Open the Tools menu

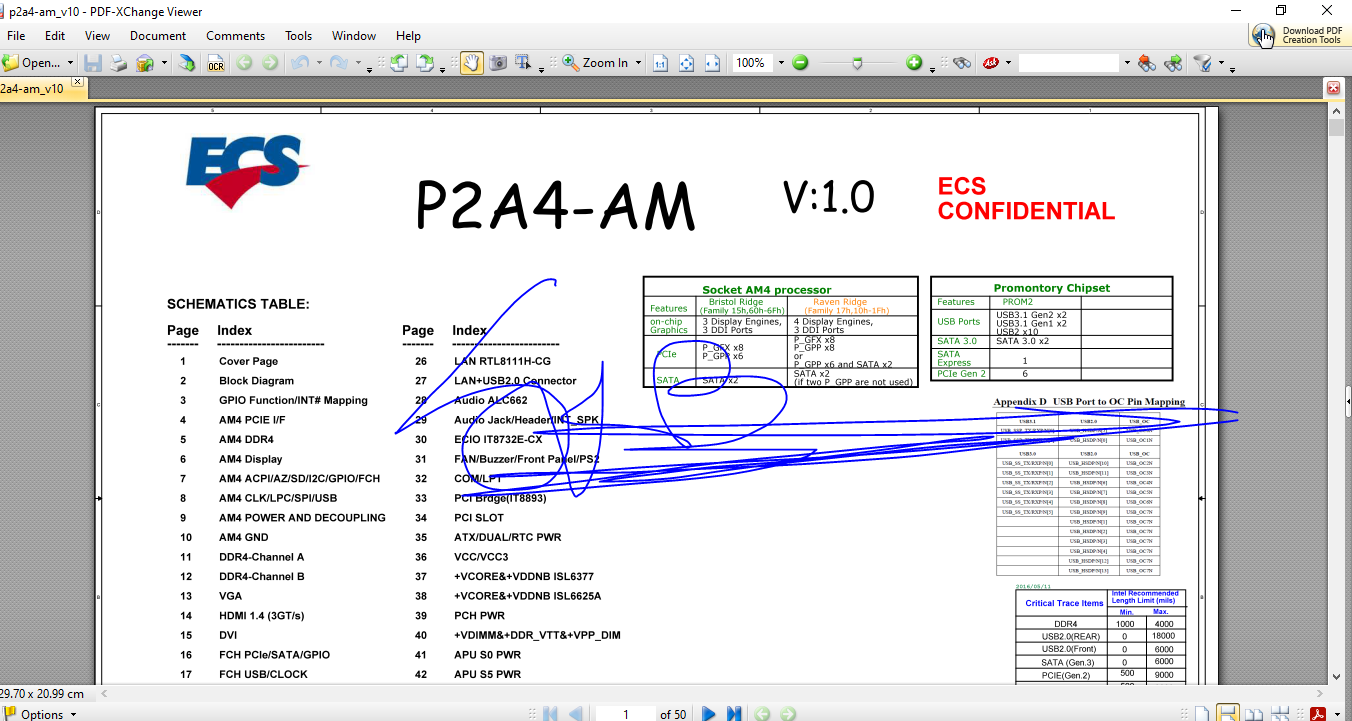(299, 36)
